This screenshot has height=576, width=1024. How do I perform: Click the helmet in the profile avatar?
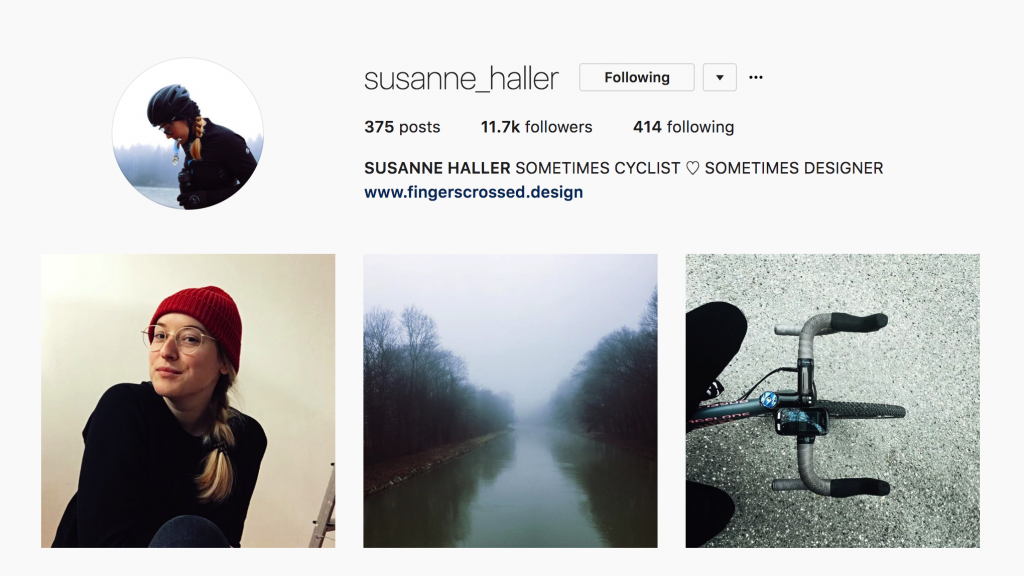click(x=170, y=103)
